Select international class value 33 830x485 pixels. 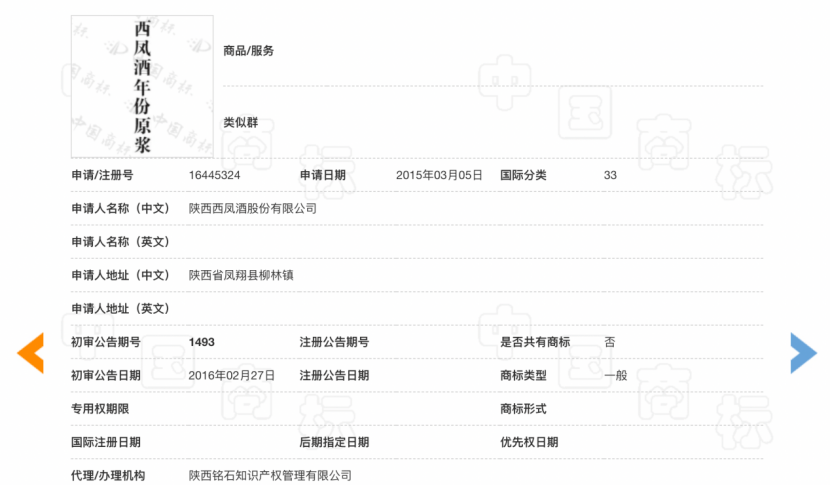pyautogui.click(x=610, y=175)
